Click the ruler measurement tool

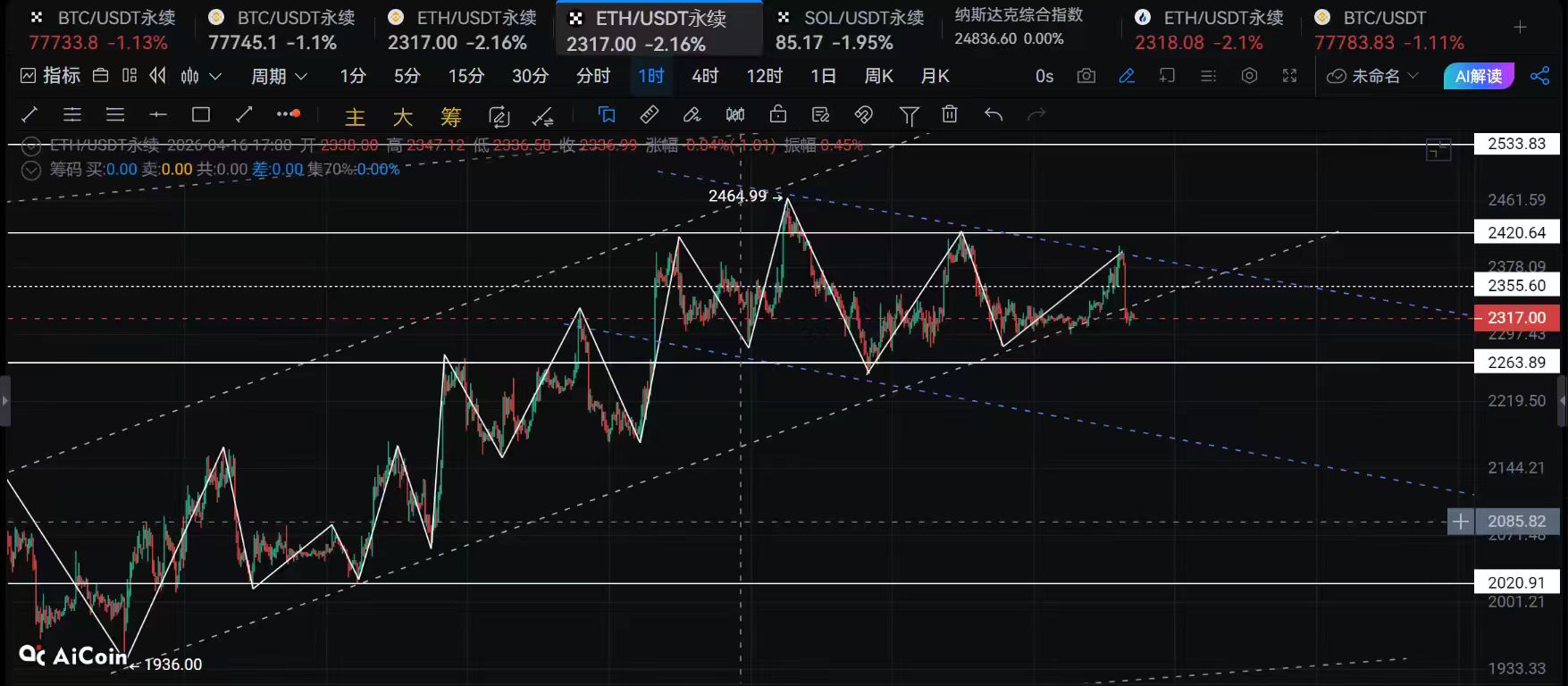[x=650, y=114]
